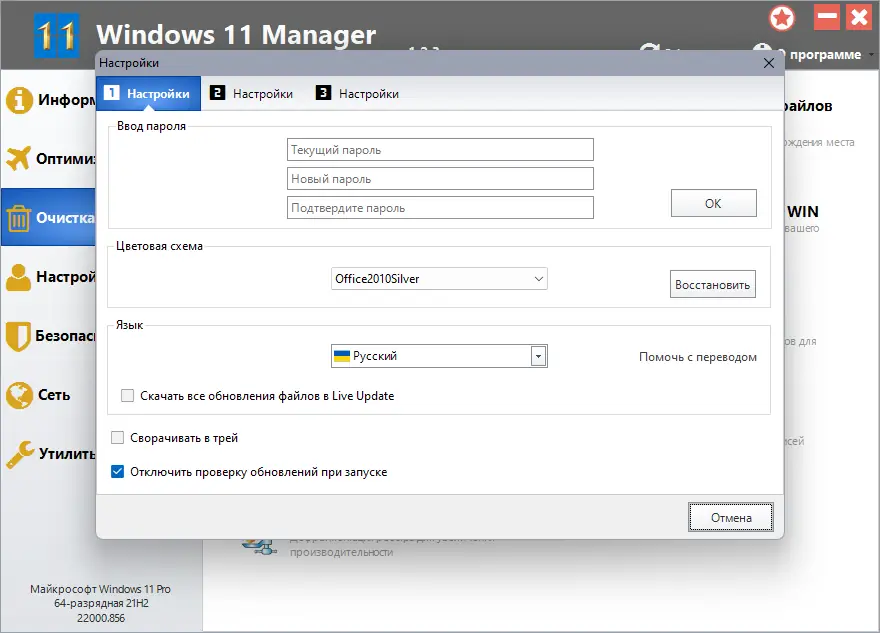Open the Security shield icon
Image resolution: width=880 pixels, height=633 pixels.
pos(18,336)
